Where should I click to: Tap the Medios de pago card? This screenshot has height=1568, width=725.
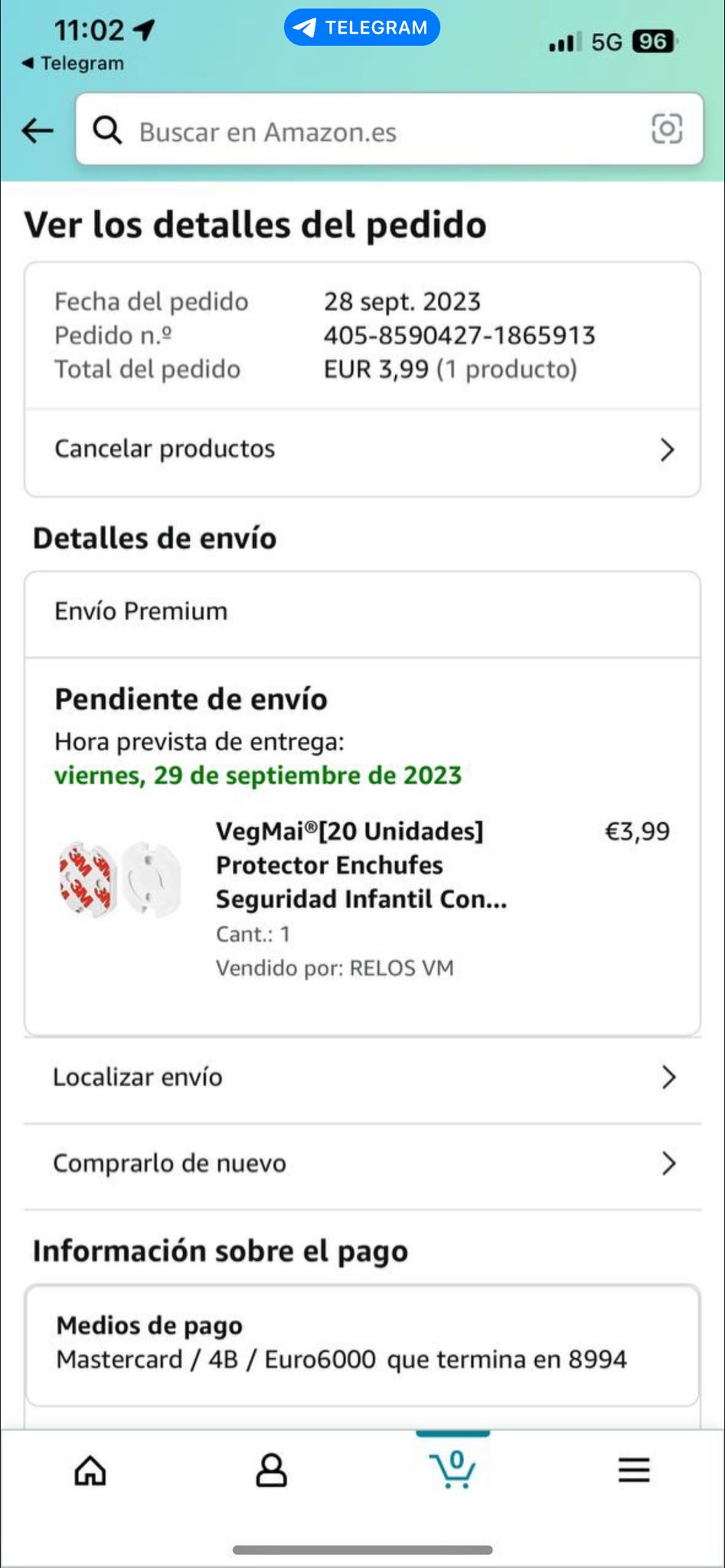(362, 1344)
